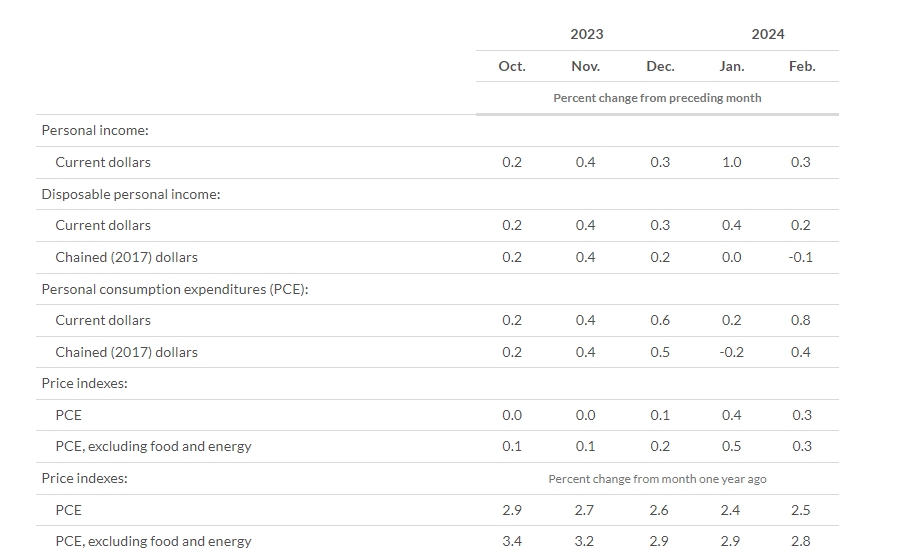Select the Nov. column header
This screenshot has height=560, width=898.
point(585,66)
